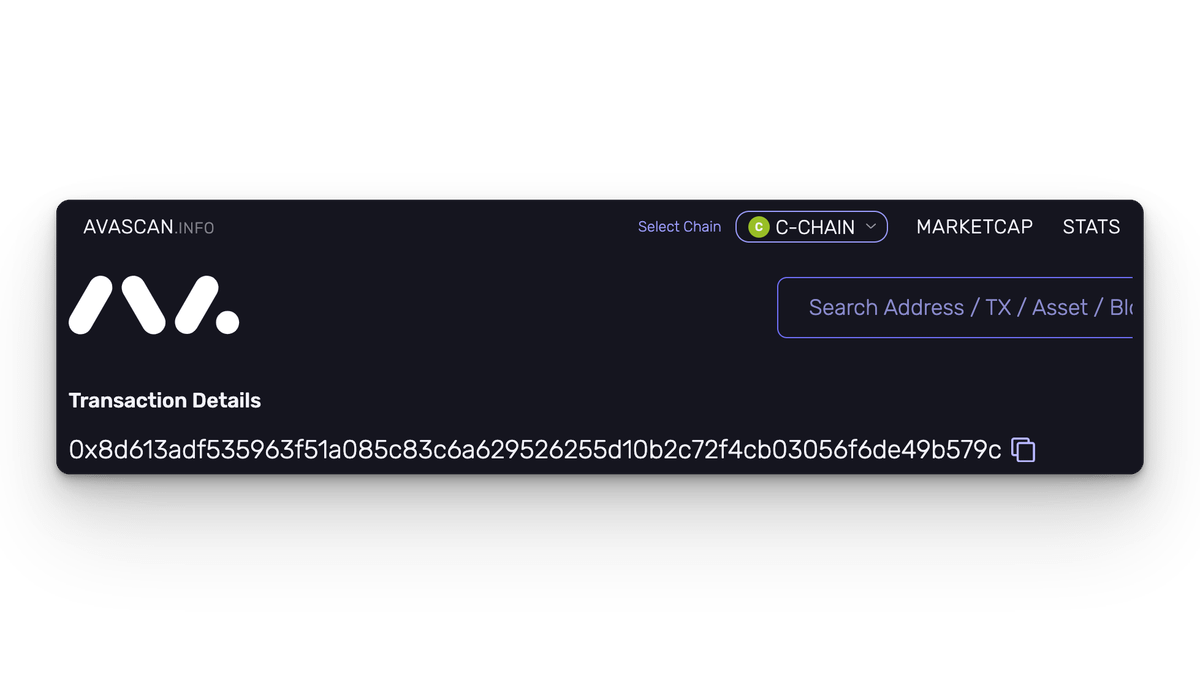Screen dimensions: 1200x674
Task: Go to the STATS page
Action: point(1091,227)
